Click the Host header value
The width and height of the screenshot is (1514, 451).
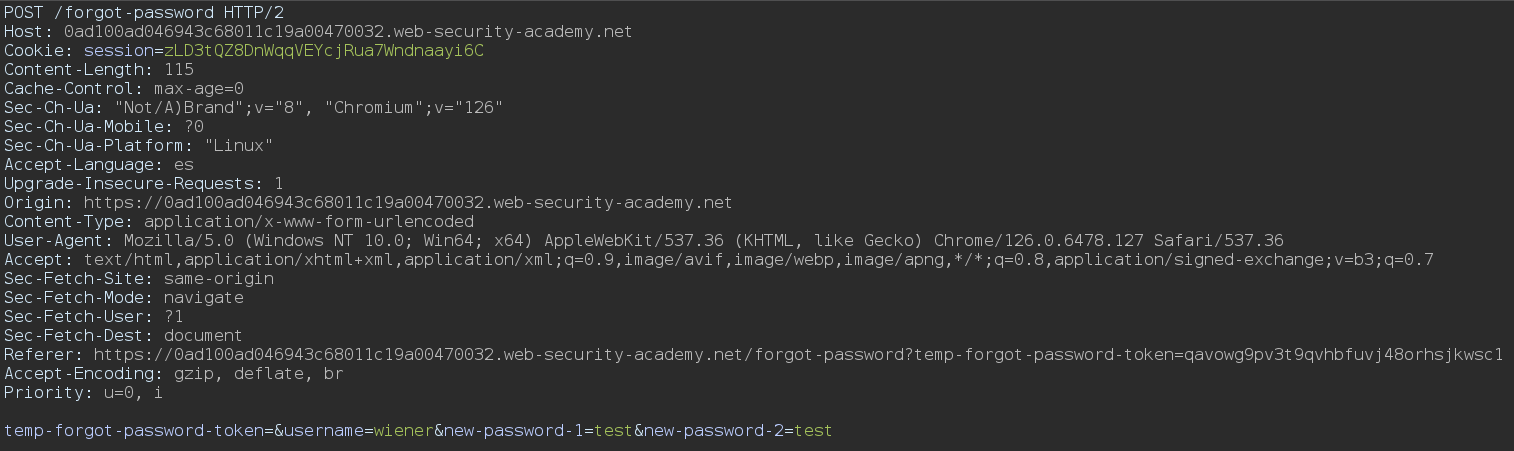click(347, 32)
